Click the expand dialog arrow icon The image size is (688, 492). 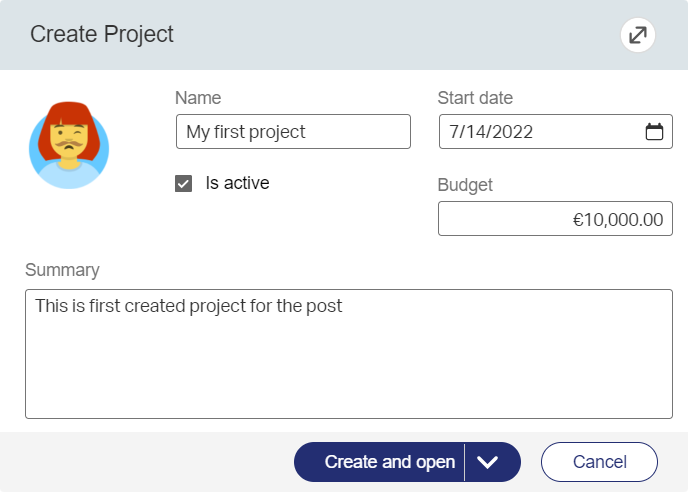point(636,36)
